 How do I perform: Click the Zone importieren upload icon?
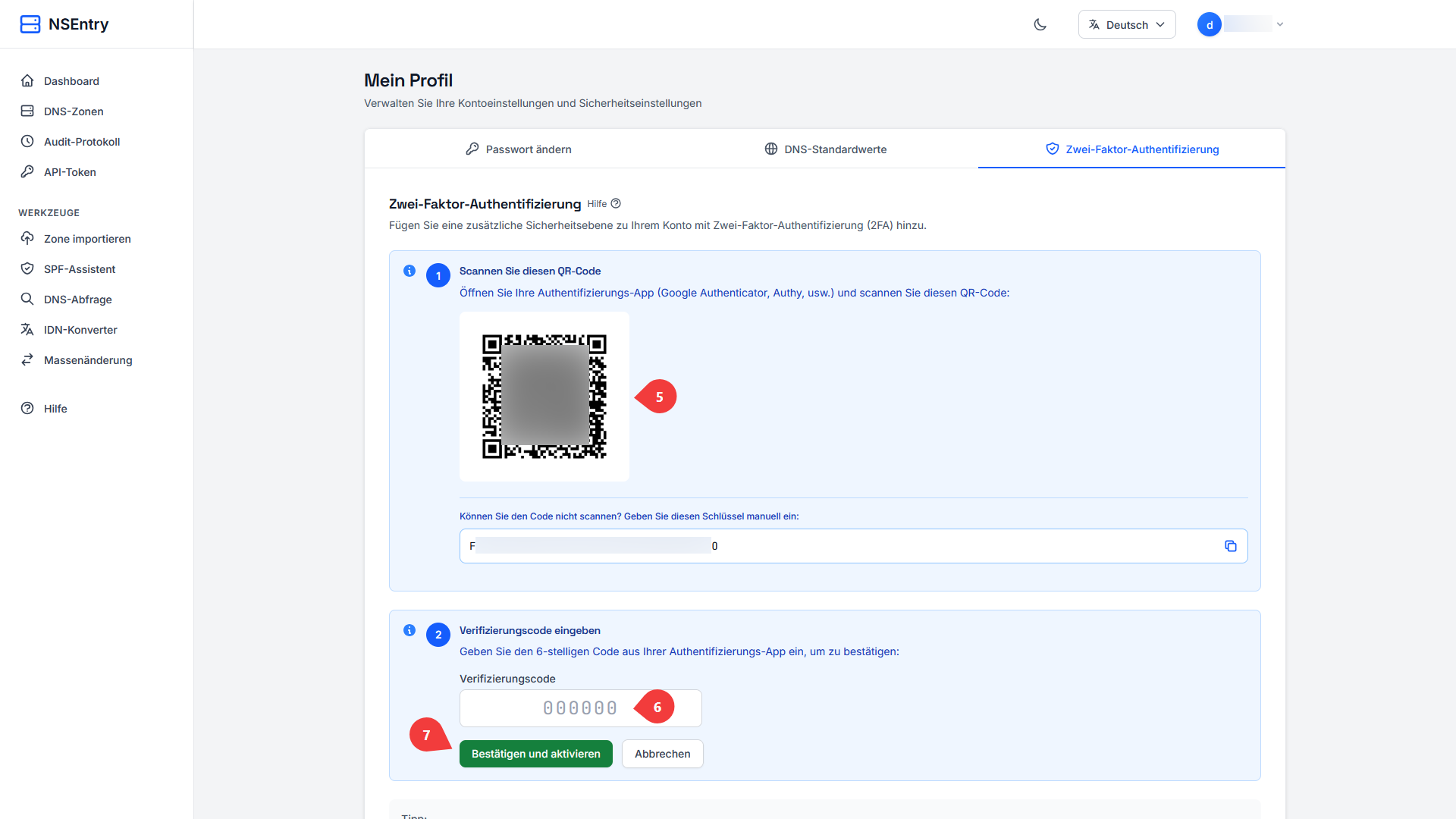click(x=27, y=238)
